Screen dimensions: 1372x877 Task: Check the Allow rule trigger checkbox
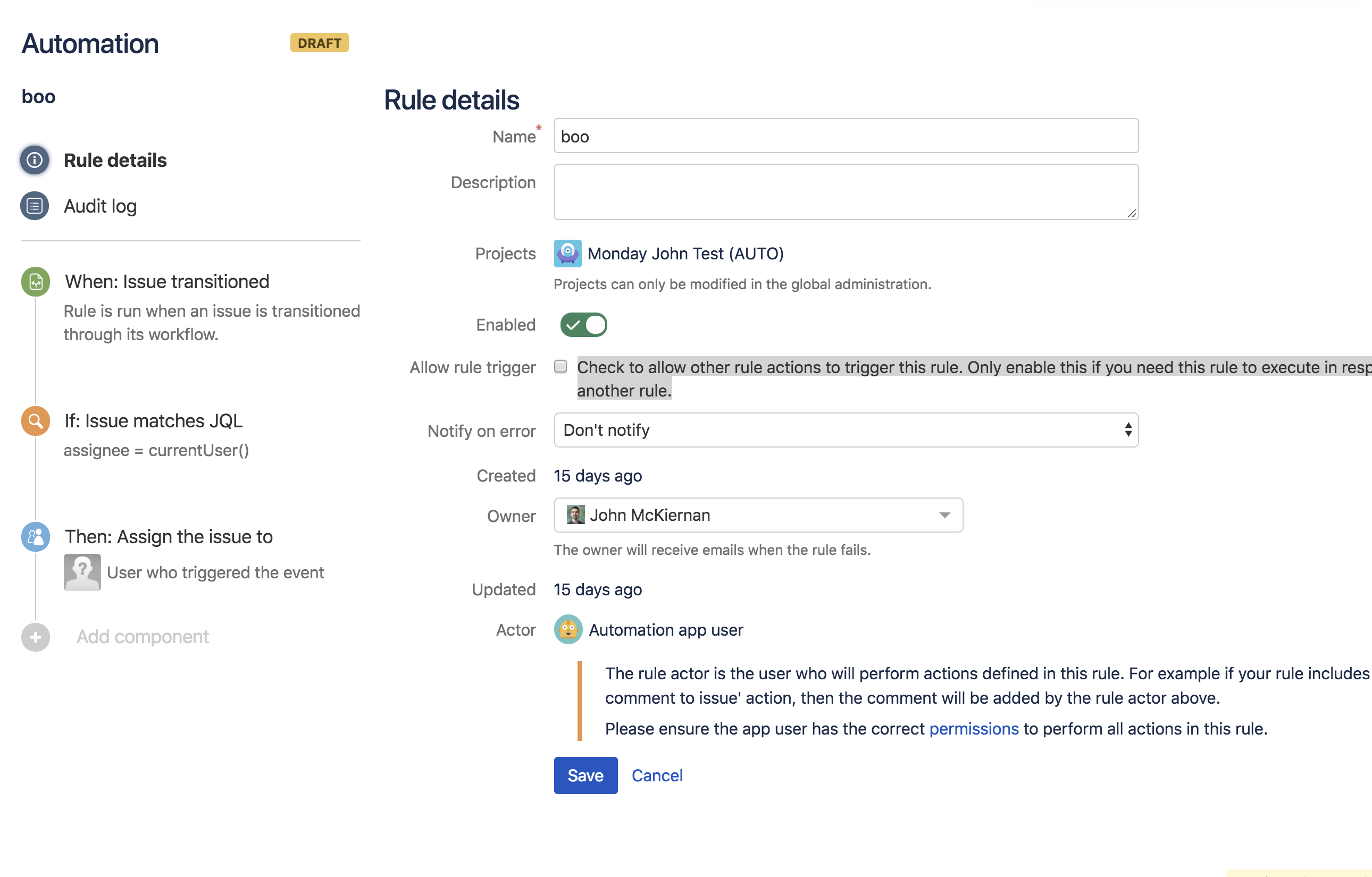pyautogui.click(x=560, y=367)
